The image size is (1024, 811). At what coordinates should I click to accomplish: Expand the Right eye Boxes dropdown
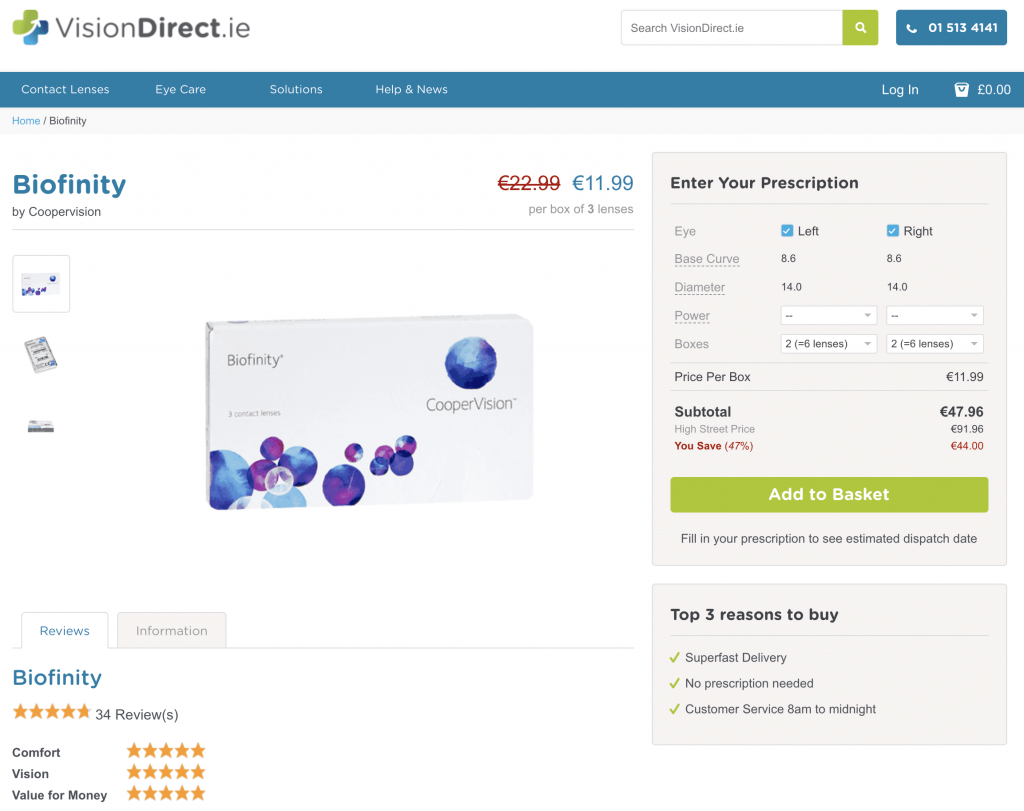pyautogui.click(x=935, y=343)
